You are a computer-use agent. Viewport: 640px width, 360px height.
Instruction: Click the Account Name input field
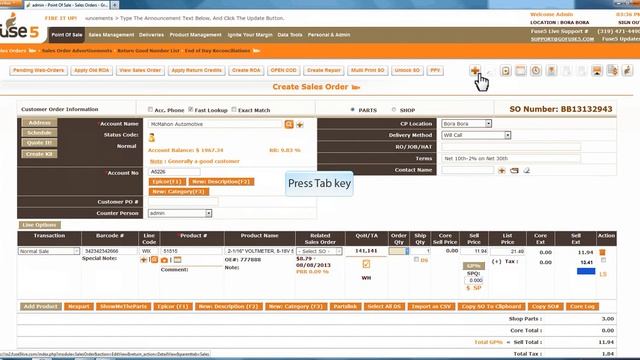(x=215, y=124)
